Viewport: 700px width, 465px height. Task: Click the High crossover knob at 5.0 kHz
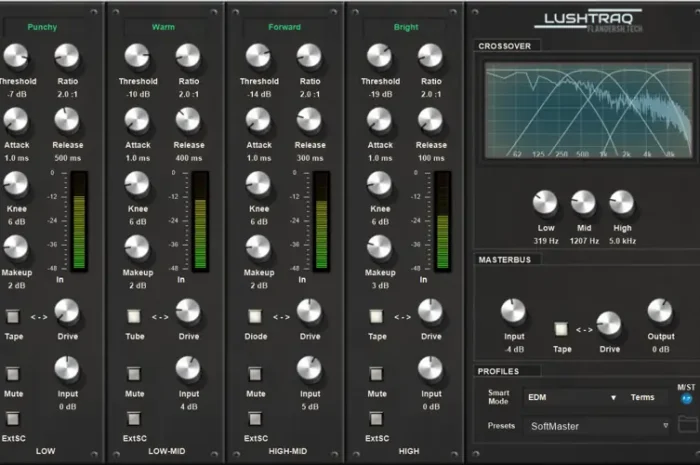tap(622, 203)
